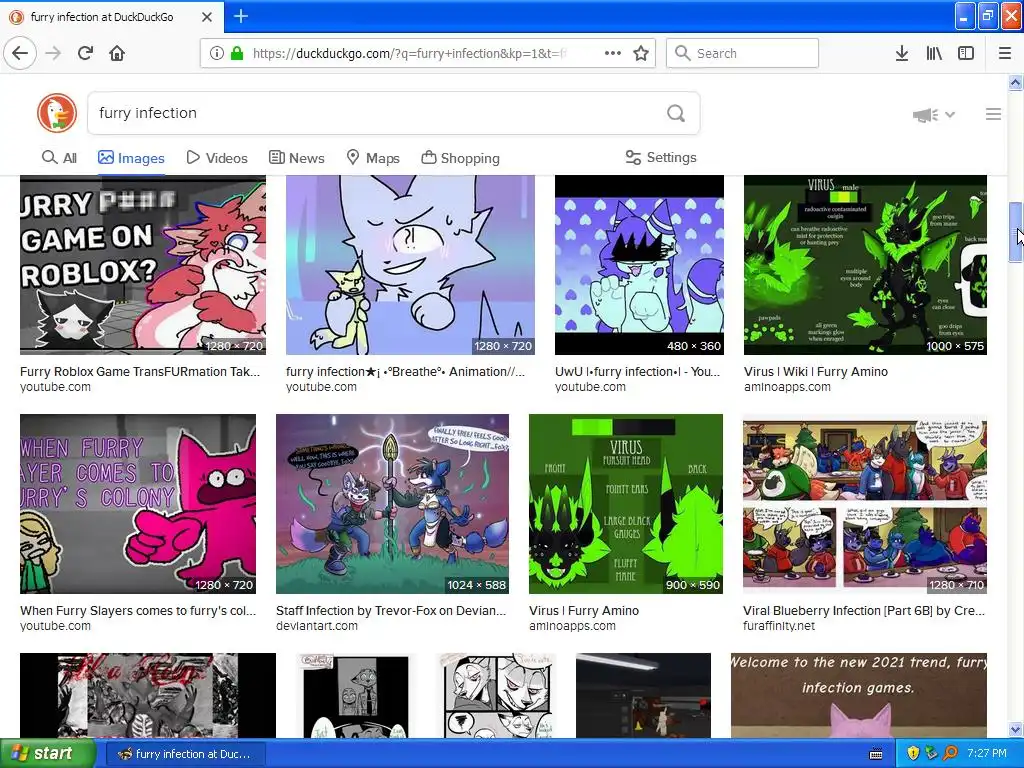Click 'When Furry Slayers comes to furry's col...' title
Screen dimensions: 1024x768
tap(138, 611)
